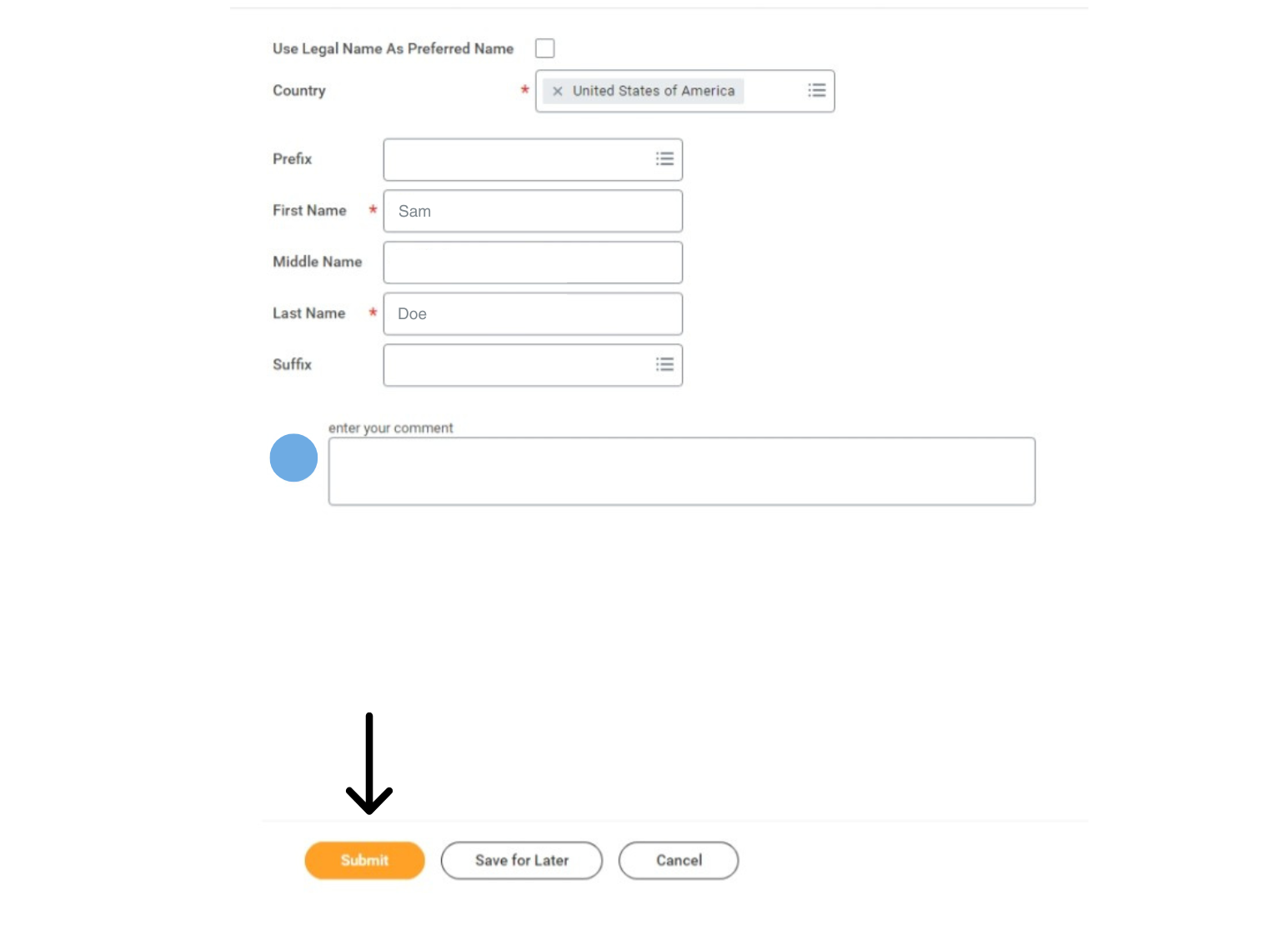Cancel the form
1288x930 pixels.
pos(679,860)
